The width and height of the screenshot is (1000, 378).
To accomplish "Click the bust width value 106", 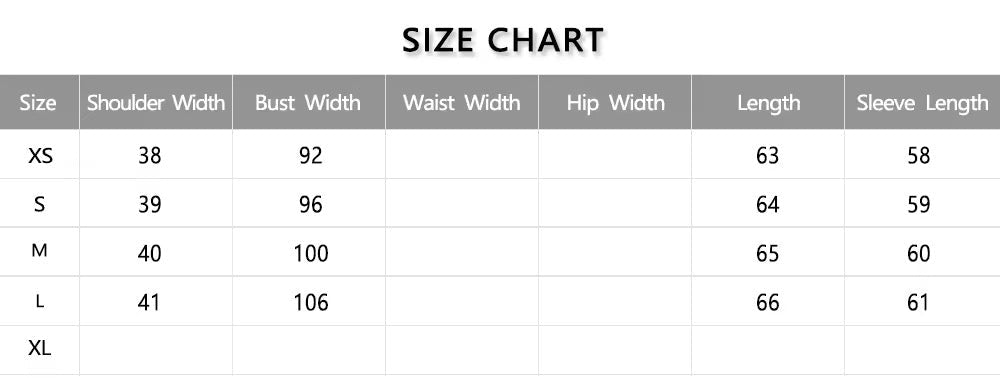I will tap(311, 303).
